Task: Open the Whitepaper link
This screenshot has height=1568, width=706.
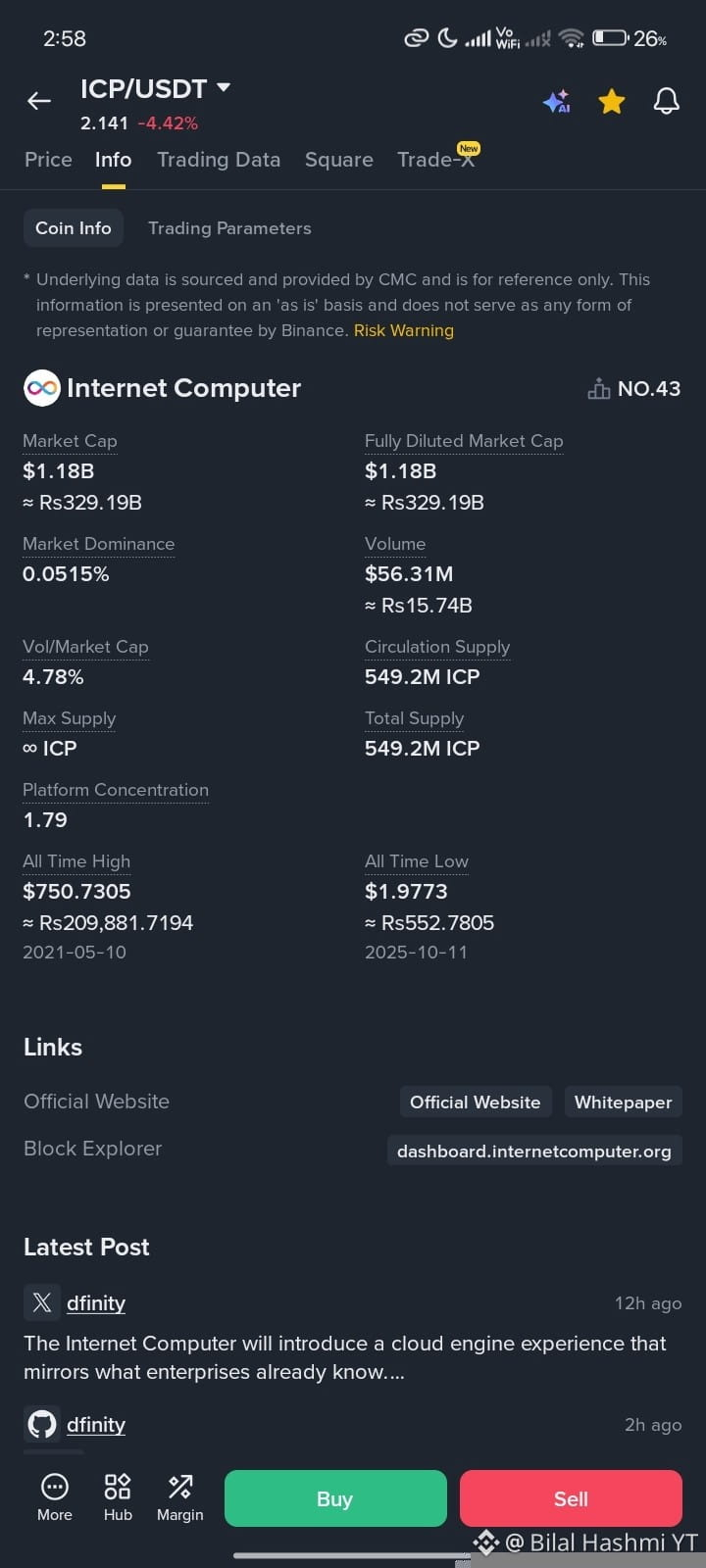Action: 624,1102
